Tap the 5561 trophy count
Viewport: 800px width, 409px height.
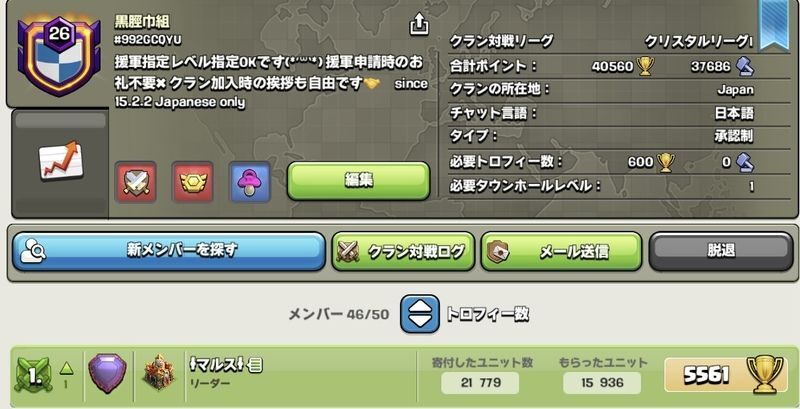pos(706,375)
